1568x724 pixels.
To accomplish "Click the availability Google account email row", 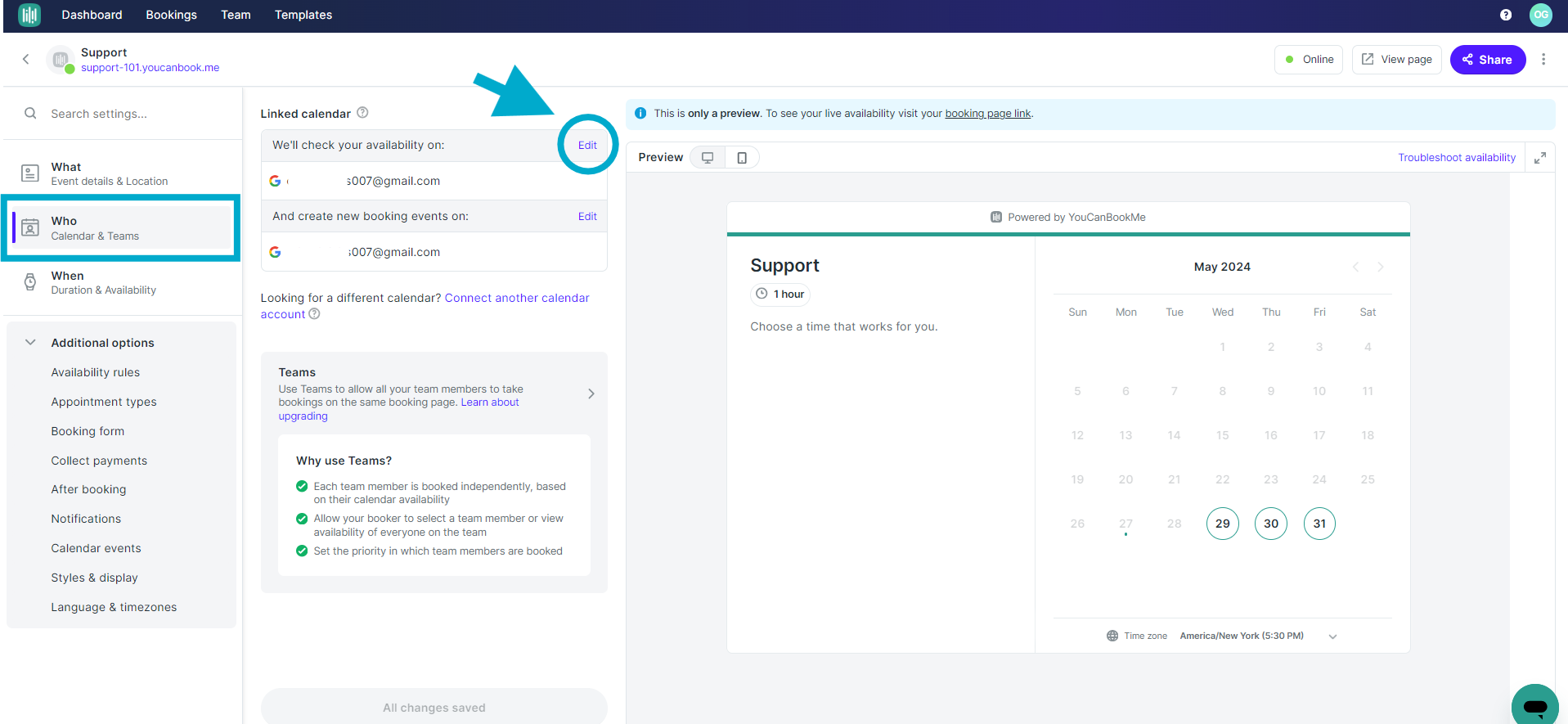I will (434, 181).
